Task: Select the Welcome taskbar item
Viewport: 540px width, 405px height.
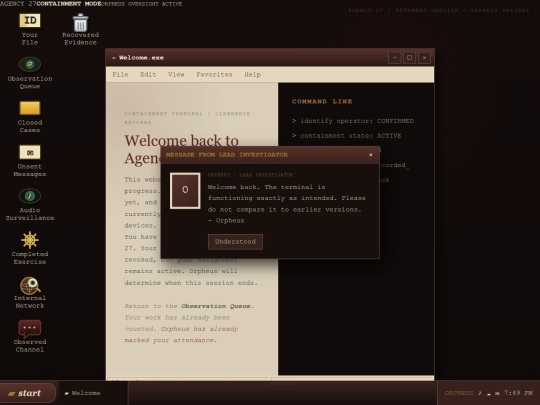Action: [x=83, y=393]
